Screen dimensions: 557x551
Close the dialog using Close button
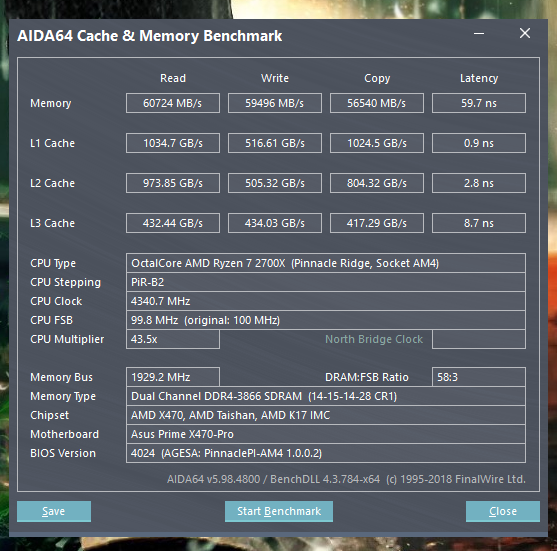tap(503, 511)
